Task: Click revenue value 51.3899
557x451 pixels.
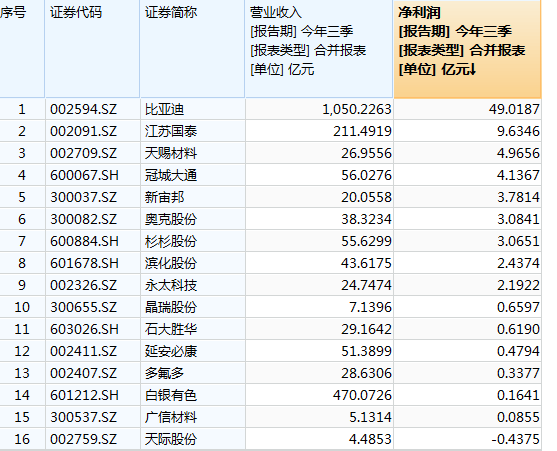Action: (366, 351)
